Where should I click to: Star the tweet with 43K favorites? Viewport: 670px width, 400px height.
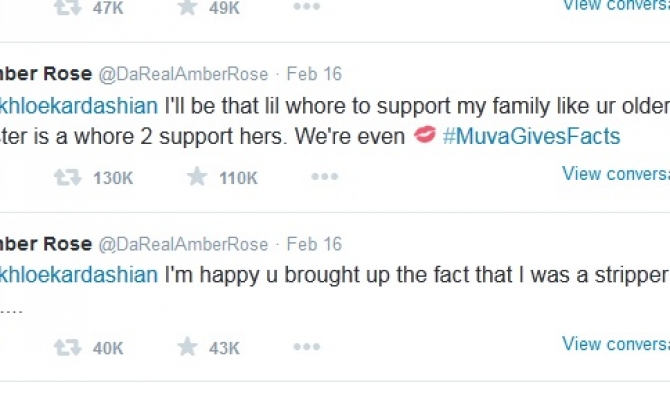tap(187, 347)
